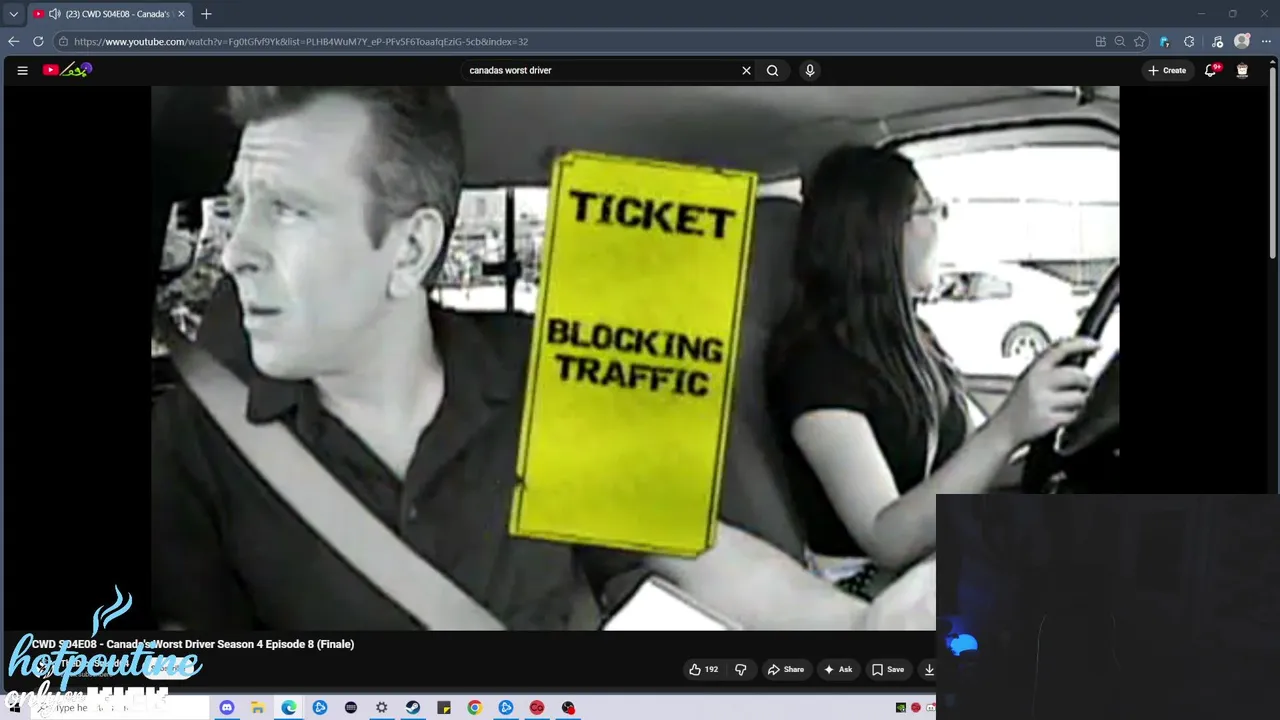1280x720 pixels.
Task: Dislike the video with thumbs down
Action: point(741,669)
